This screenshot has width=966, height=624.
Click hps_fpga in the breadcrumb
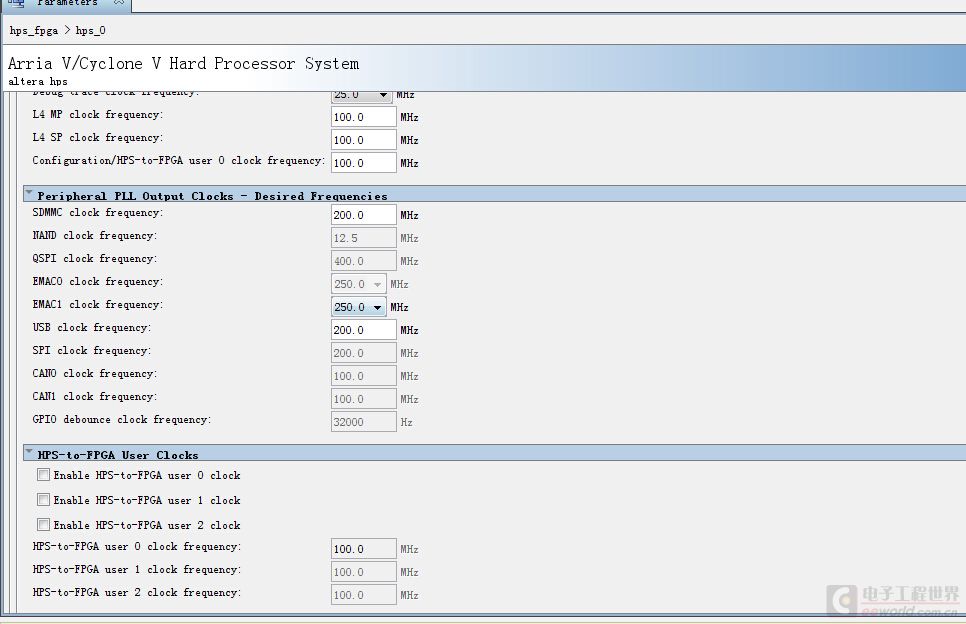pyautogui.click(x=34, y=31)
